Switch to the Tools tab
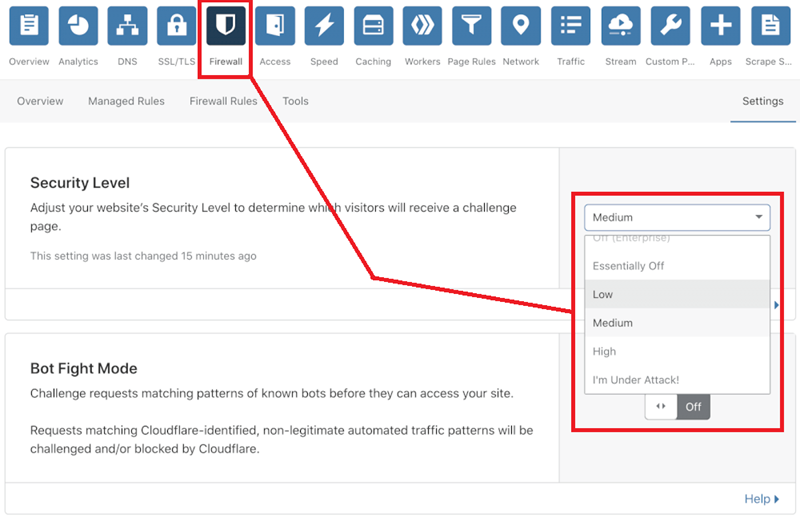Screen dimensions: 800x520 (x=295, y=101)
